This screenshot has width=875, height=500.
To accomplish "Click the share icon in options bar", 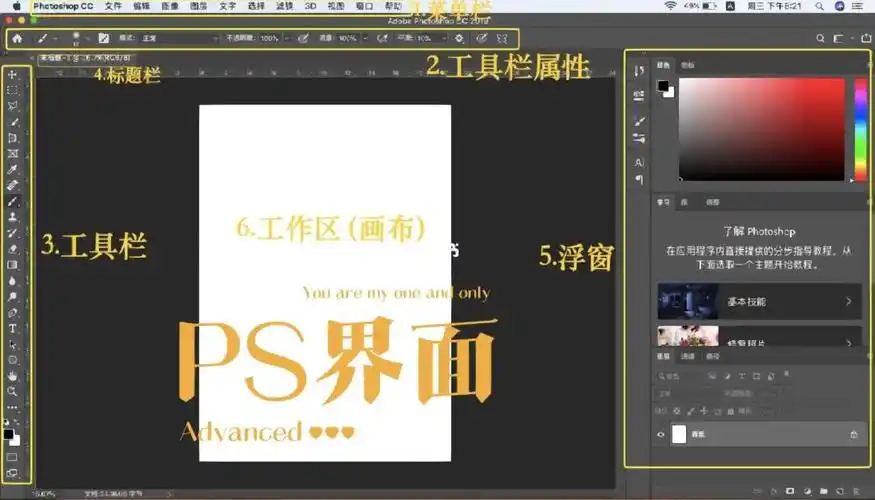I will click(x=866, y=39).
